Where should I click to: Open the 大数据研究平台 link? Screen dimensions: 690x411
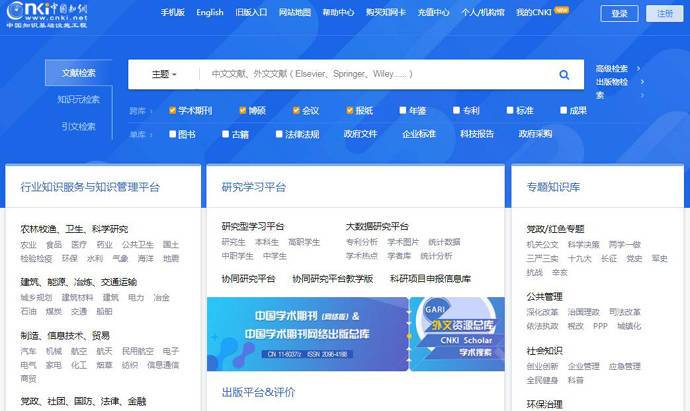click(377, 227)
